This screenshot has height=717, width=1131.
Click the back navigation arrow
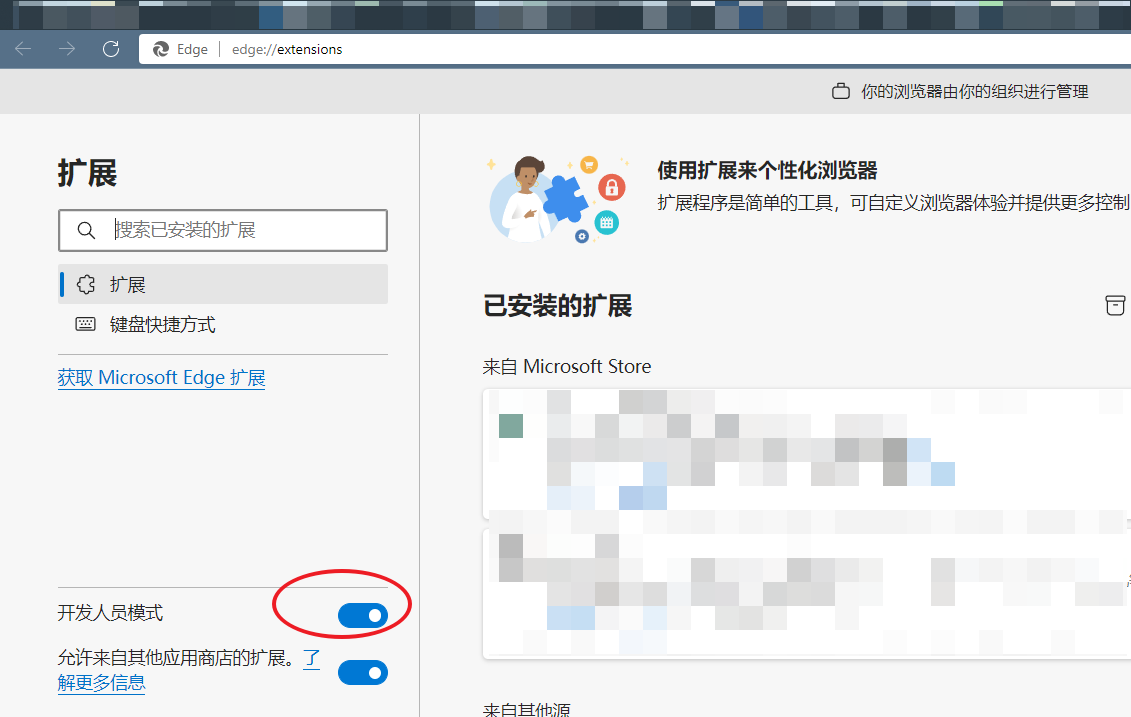point(23,49)
